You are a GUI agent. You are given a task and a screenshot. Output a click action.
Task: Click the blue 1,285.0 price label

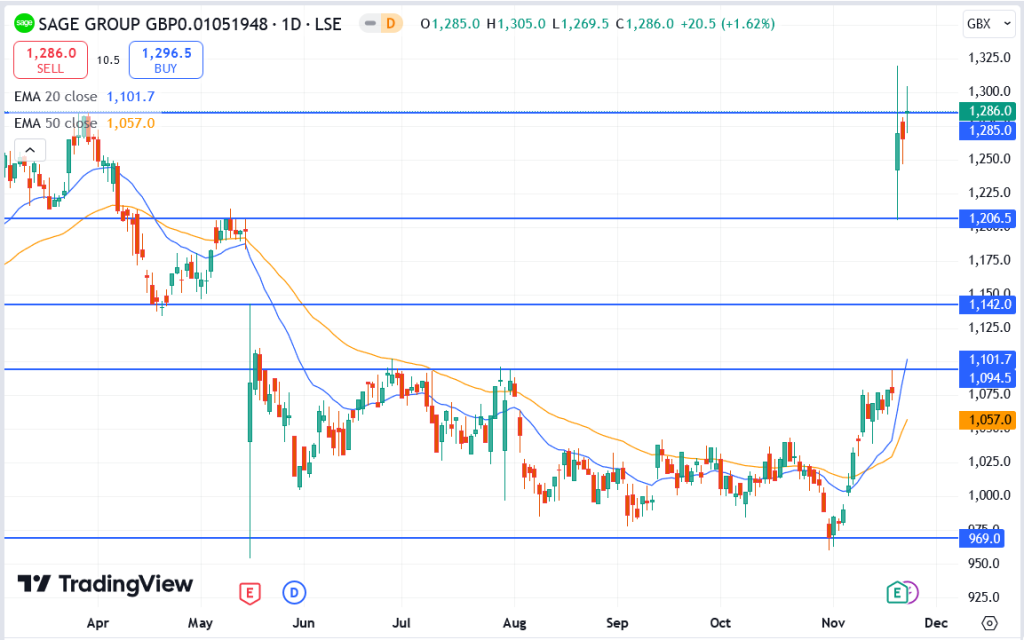[987, 130]
